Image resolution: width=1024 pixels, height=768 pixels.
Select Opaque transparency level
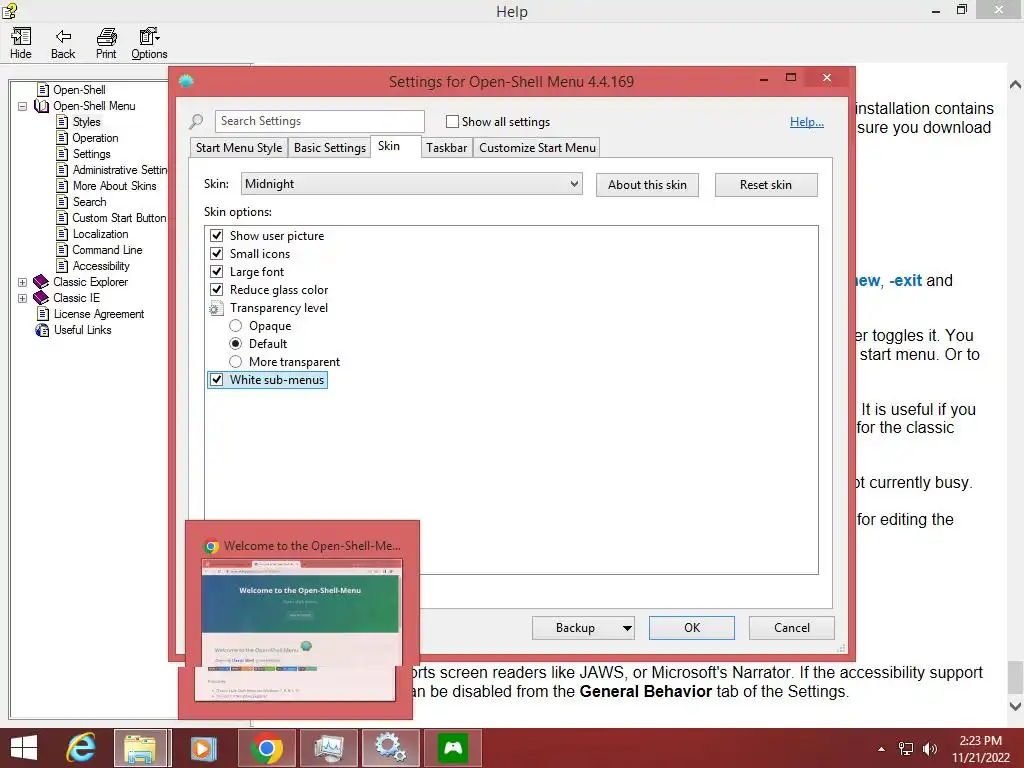(236, 326)
